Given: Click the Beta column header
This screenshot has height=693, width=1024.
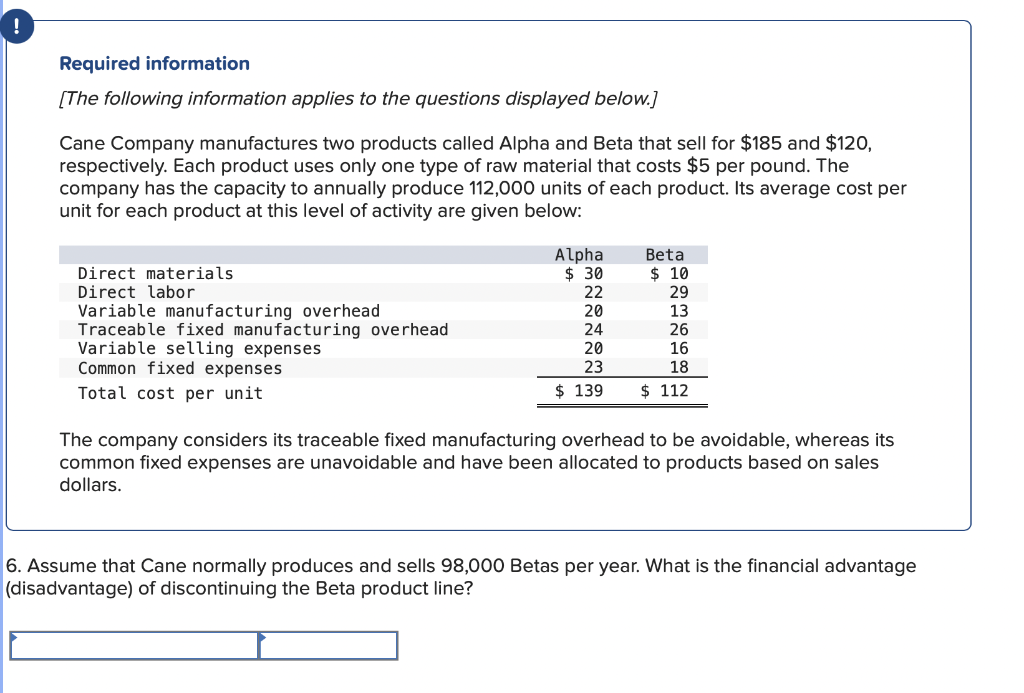Looking at the screenshot, I should click(x=665, y=254).
